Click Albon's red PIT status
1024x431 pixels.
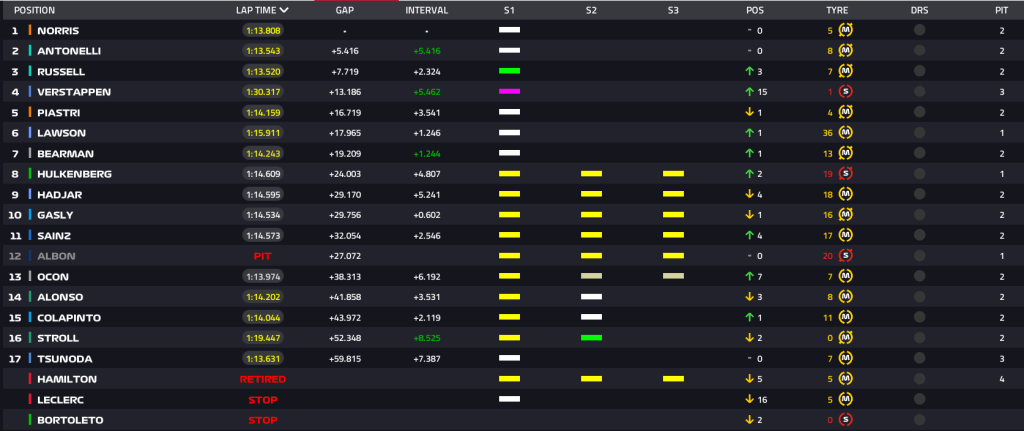[263, 257]
